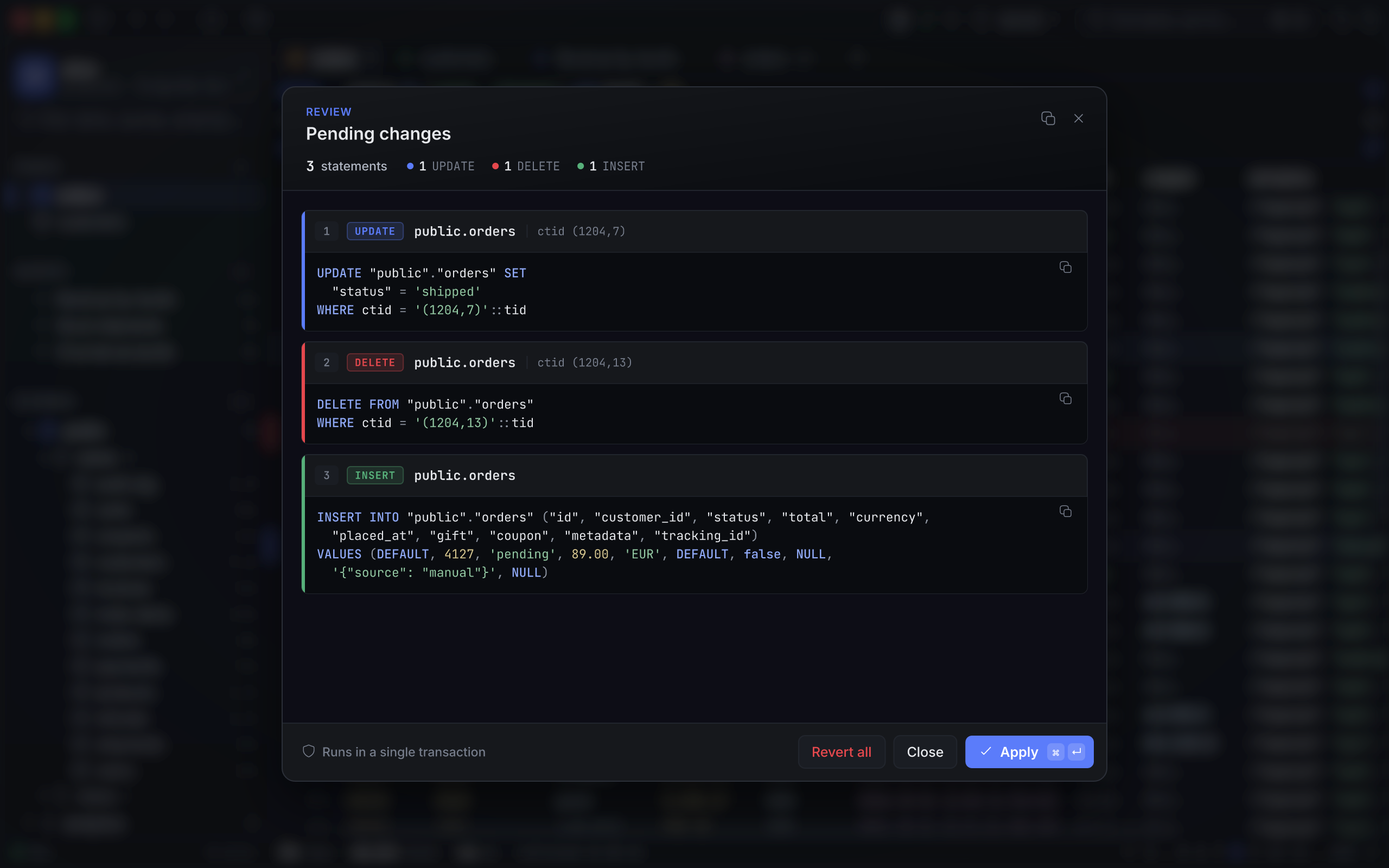This screenshot has height=868, width=1389.
Task: Apply the pending changes
Action: pyautogui.click(x=1029, y=751)
